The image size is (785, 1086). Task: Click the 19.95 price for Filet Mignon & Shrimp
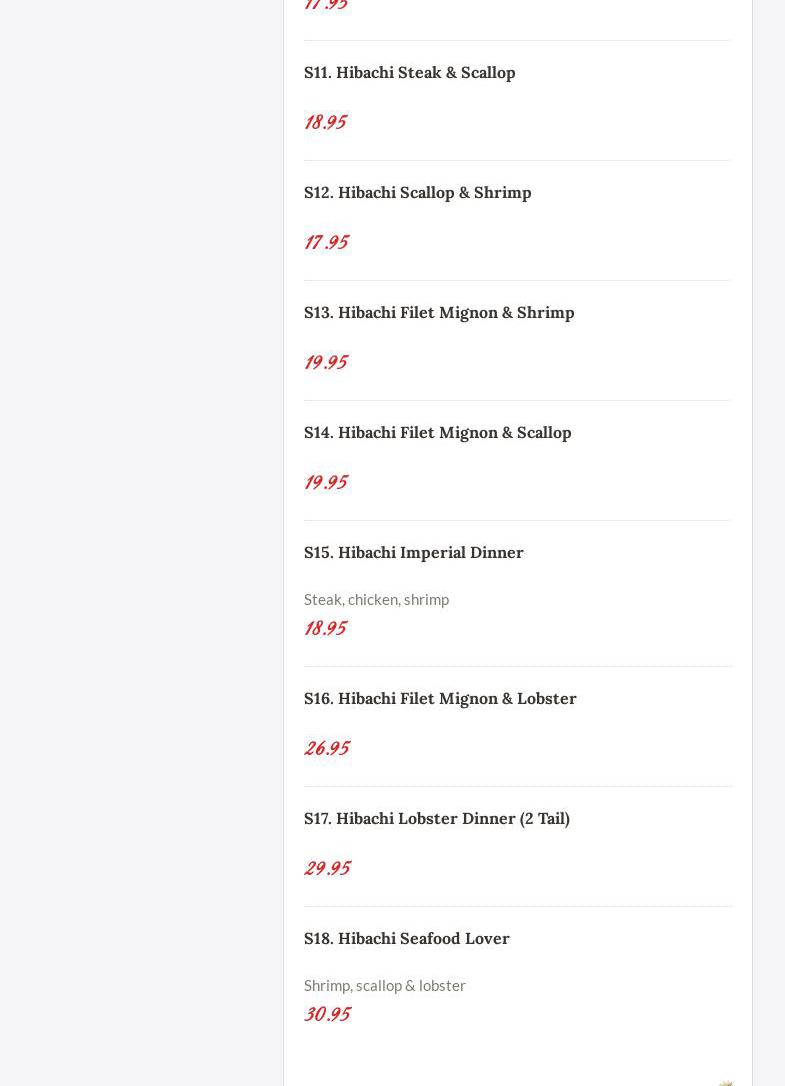[325, 362]
